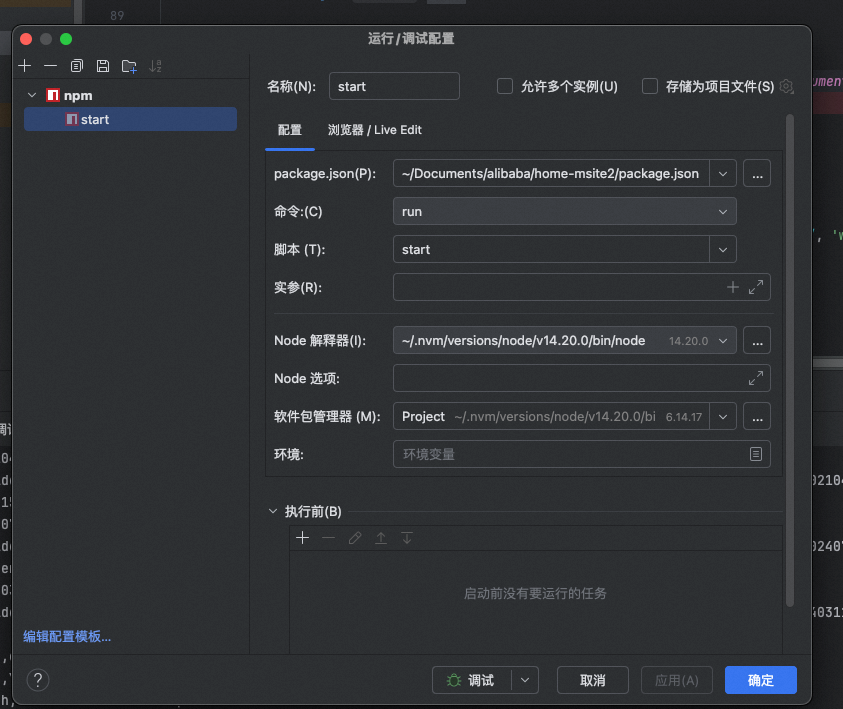Browse for Node interpreter with ellipsis button
The width and height of the screenshot is (843, 709).
pos(757,341)
